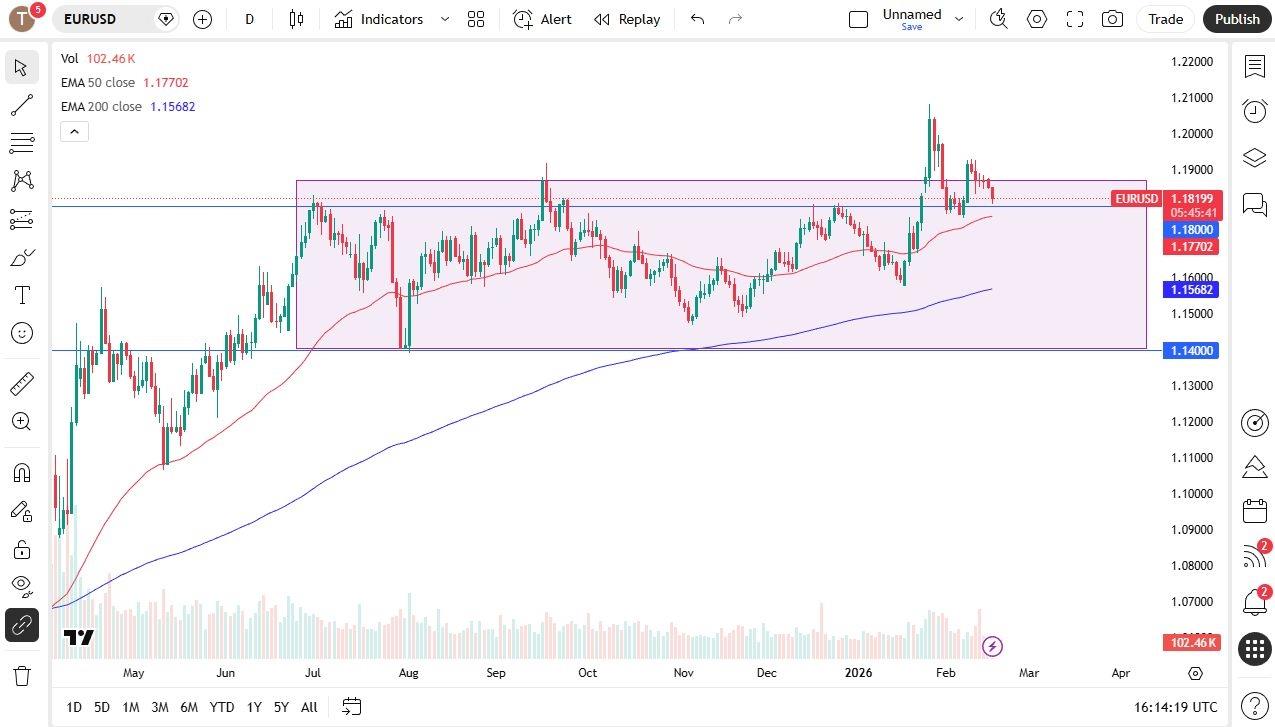Select the Text annotation tool
The image size is (1275, 727).
tap(22, 295)
